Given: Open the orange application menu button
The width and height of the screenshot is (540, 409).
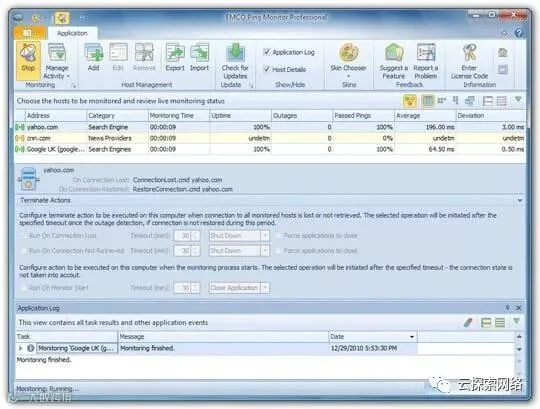Looking at the screenshot, I should [x=29, y=33].
